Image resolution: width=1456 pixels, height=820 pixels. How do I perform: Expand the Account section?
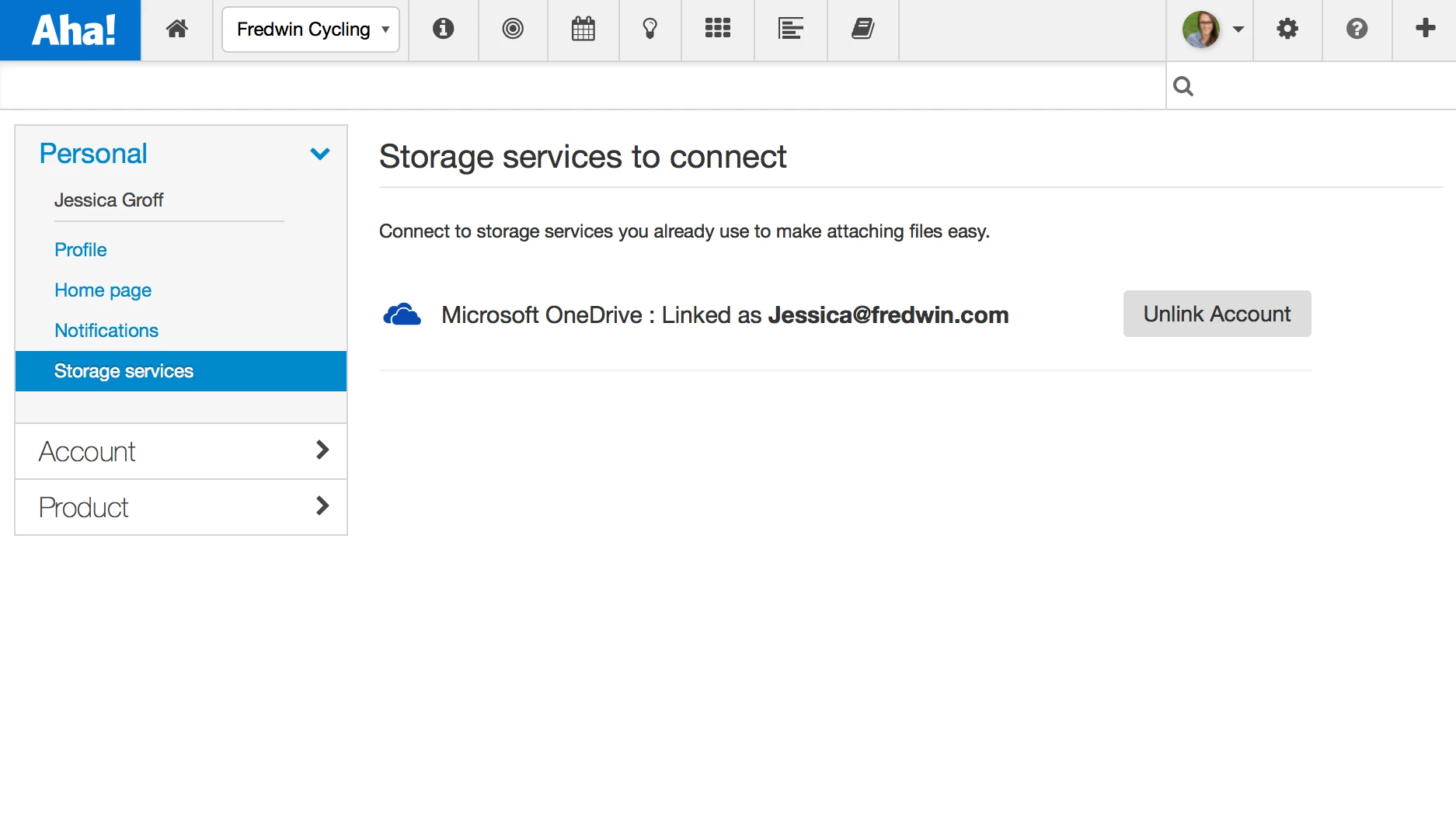[x=180, y=451]
